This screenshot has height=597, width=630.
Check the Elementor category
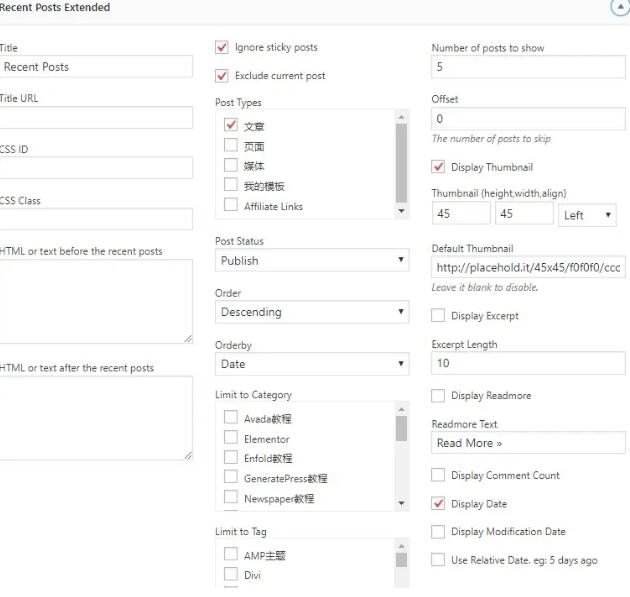tap(231, 437)
